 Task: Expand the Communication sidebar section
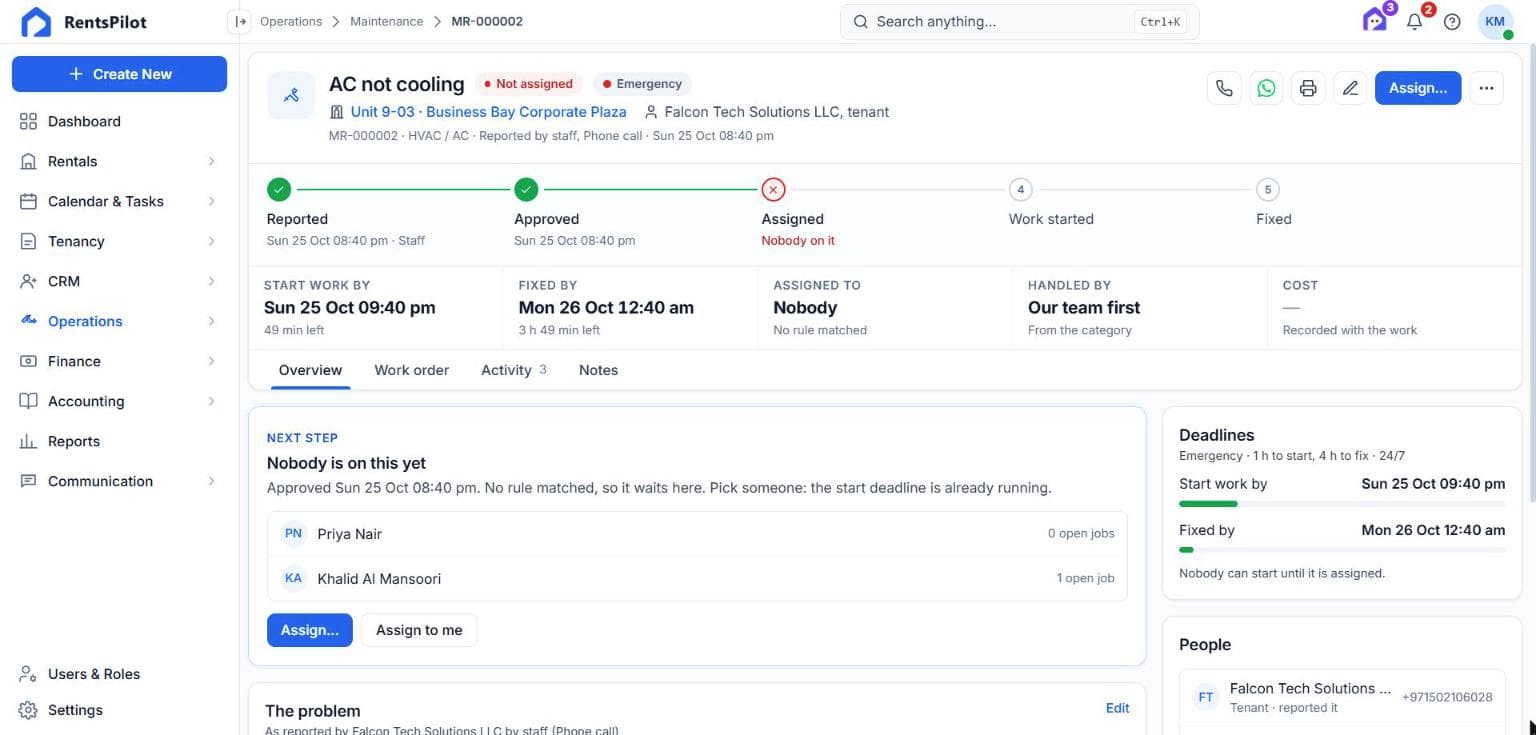[119, 481]
